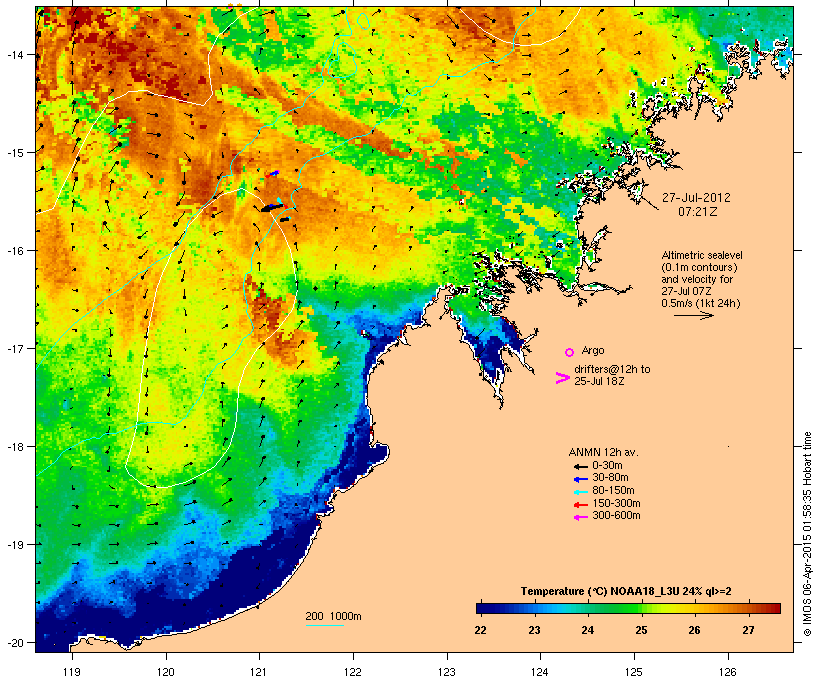Screen dimensions: 820x680
Task: Click the IMOS copyright timestamp text
Action: click(807, 534)
